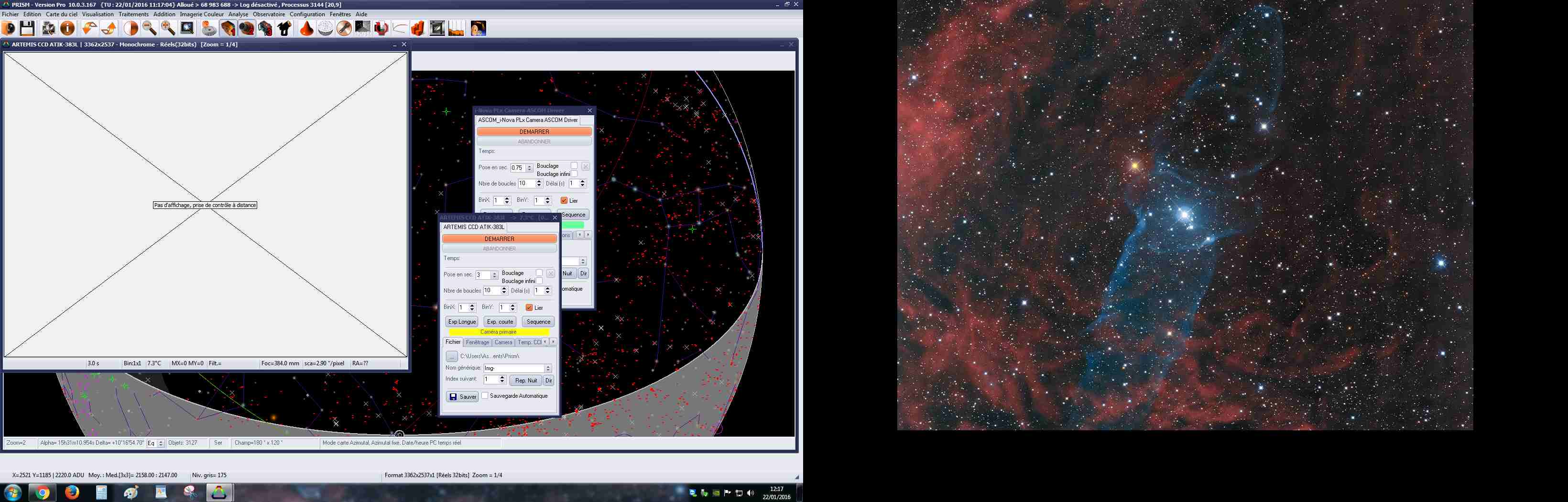The width and height of the screenshot is (1568, 502).
Task: Open the Nom générique dropdown
Action: click(x=548, y=368)
